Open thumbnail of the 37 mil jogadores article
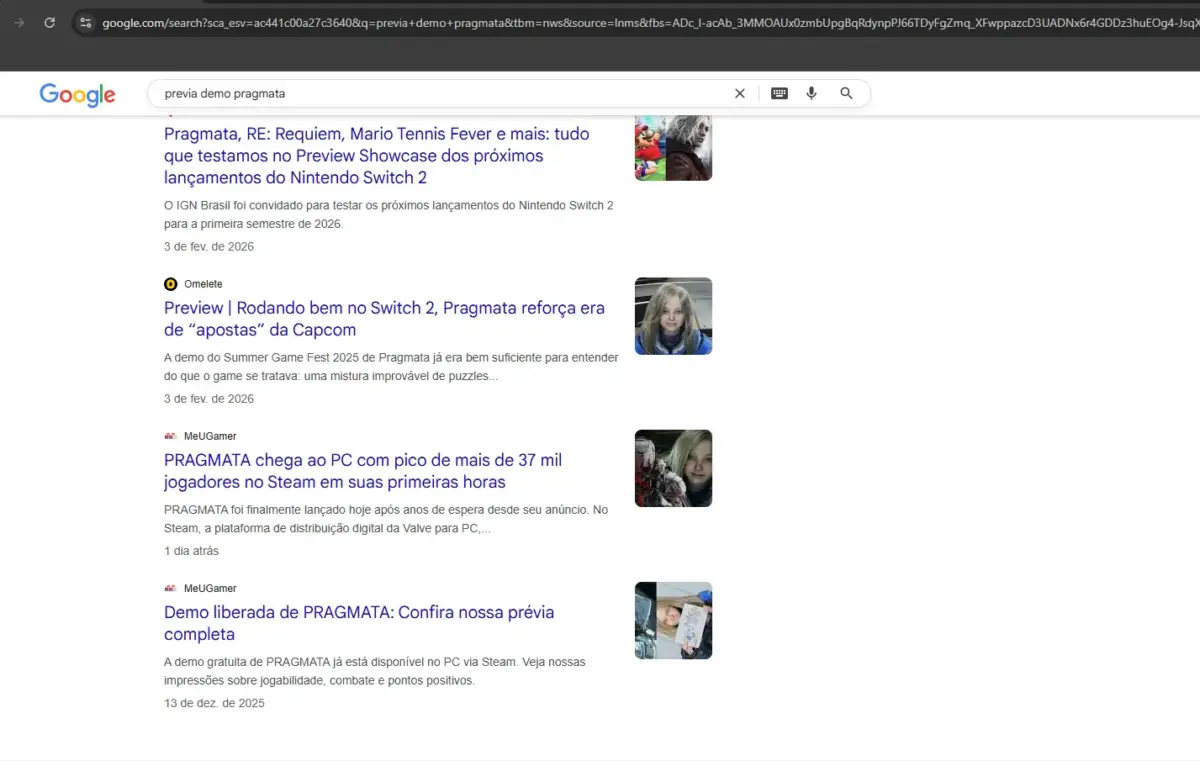1200x761 pixels. coord(673,468)
